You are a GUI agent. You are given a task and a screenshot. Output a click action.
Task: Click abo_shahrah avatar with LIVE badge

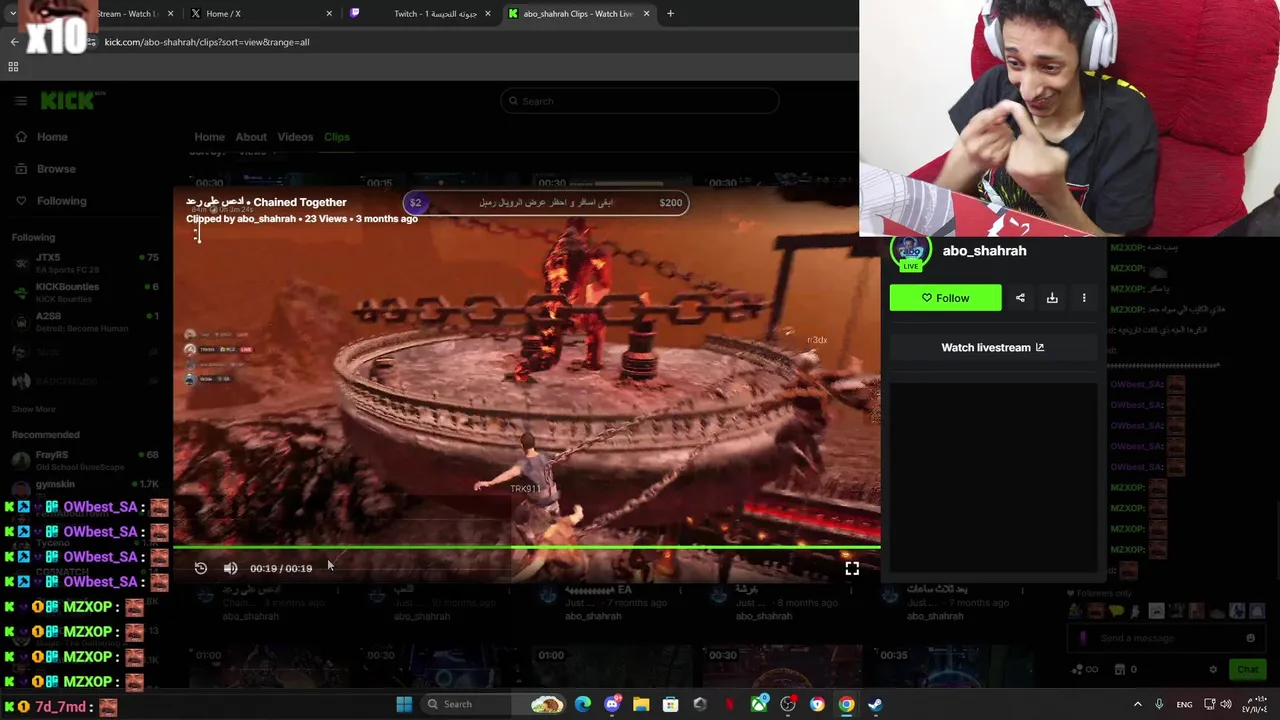pos(911,252)
